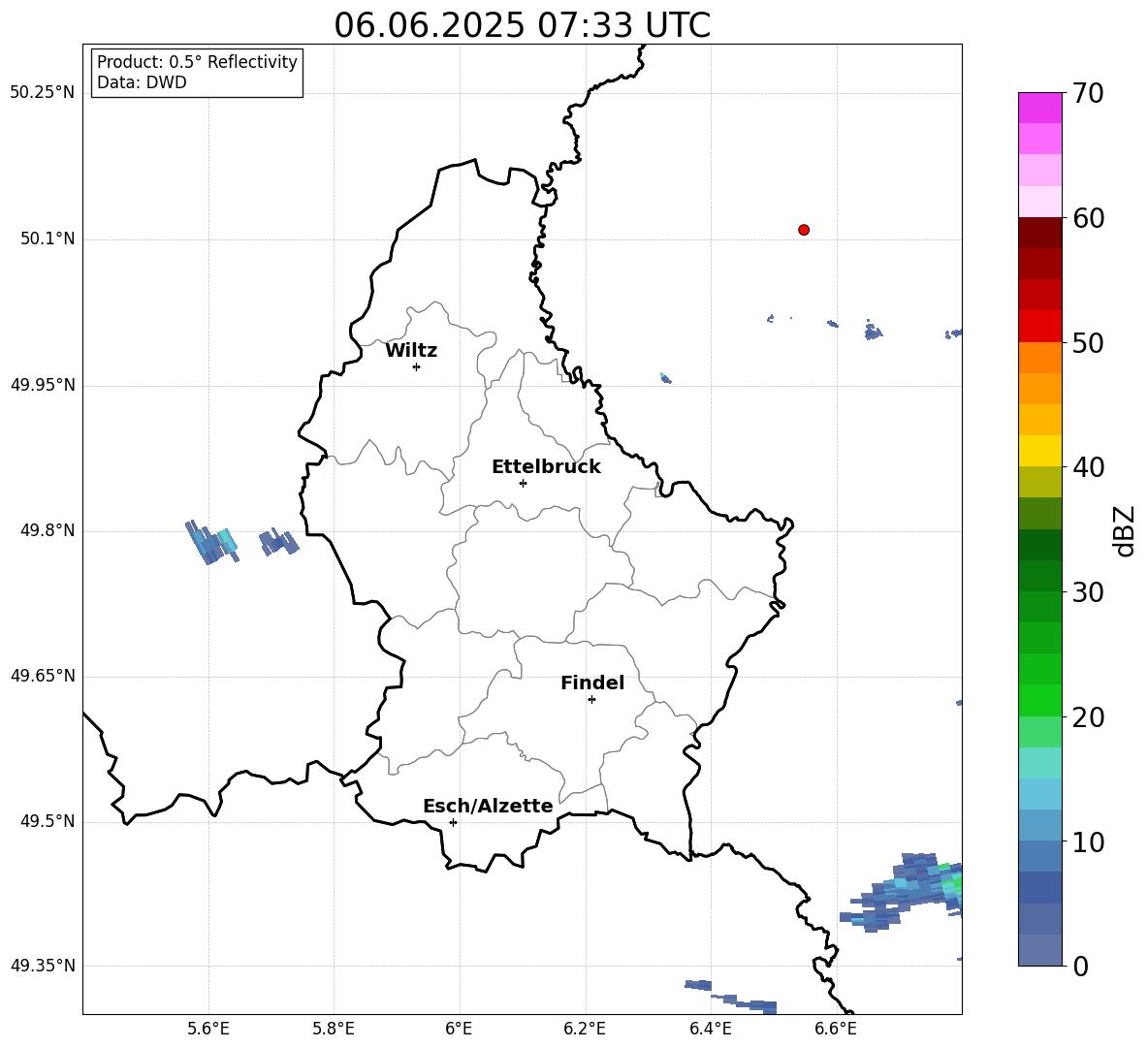Click the colorbar value 70
The image size is (1148, 1048).
(1088, 94)
